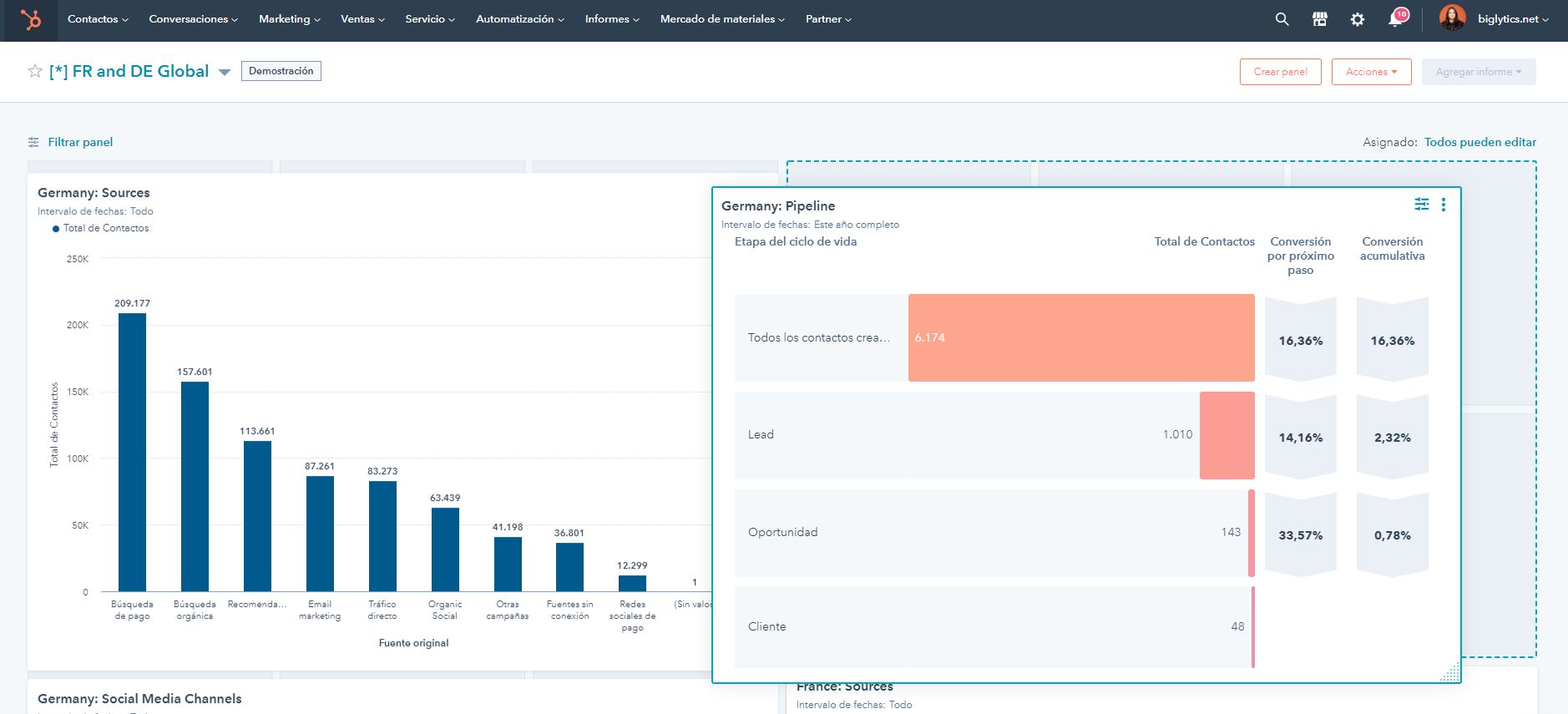Open the marketplace store icon
The image size is (1568, 714).
tap(1320, 19)
